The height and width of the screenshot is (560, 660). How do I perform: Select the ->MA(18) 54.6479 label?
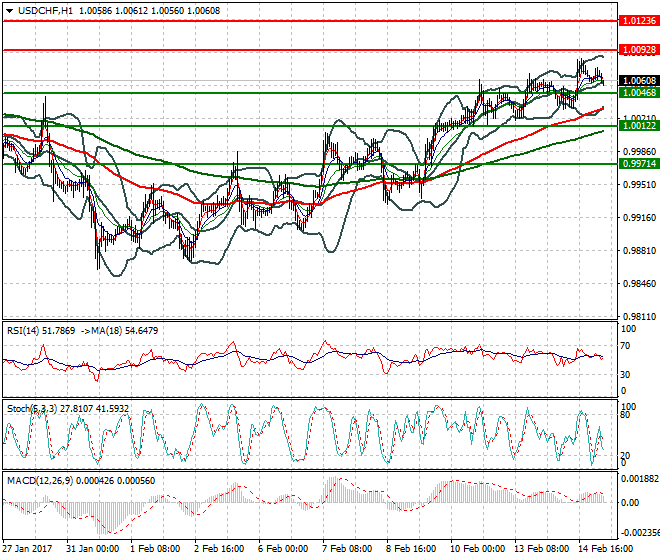pos(119,331)
